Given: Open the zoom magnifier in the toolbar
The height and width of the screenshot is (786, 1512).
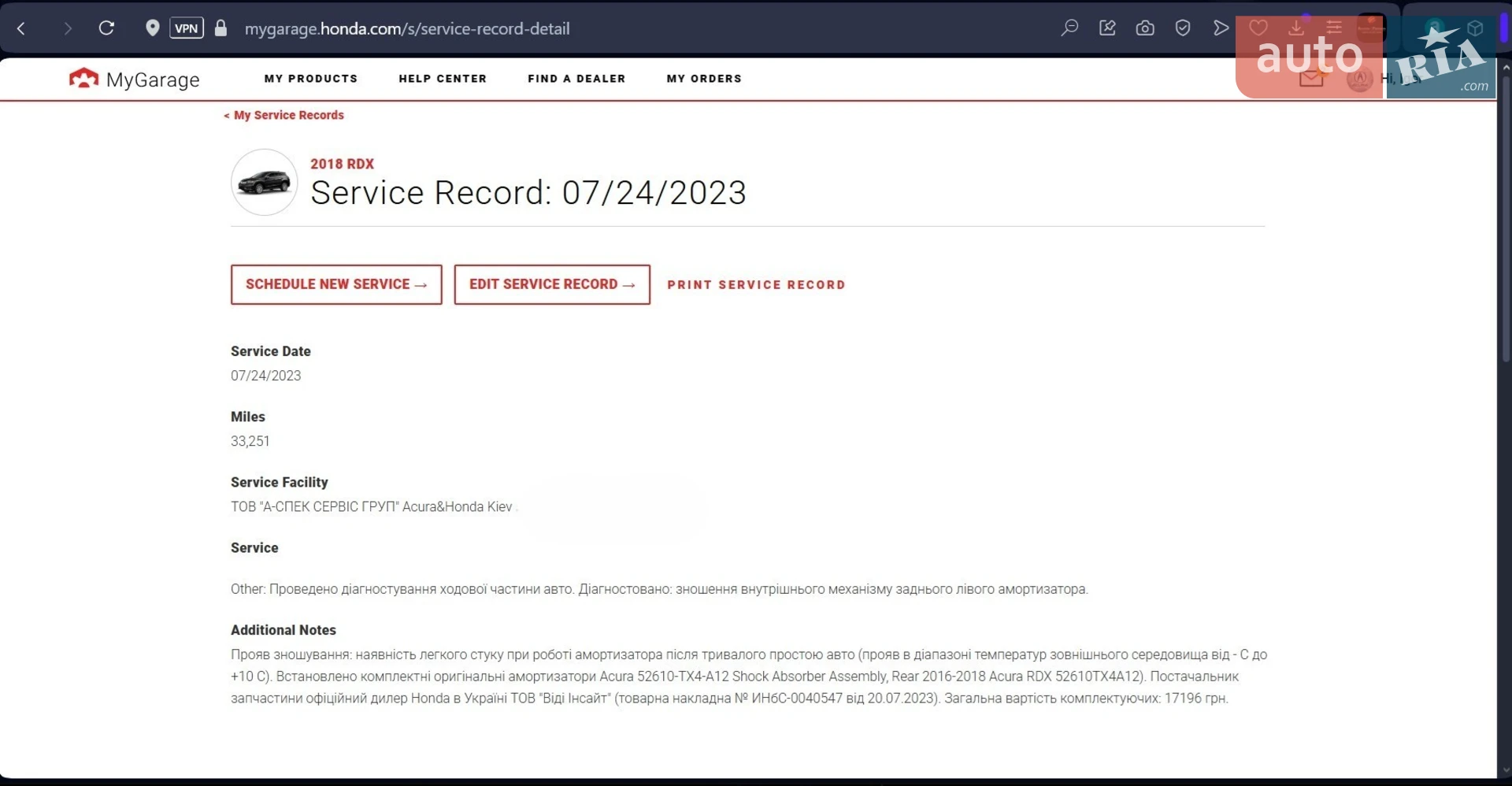Looking at the screenshot, I should (x=1069, y=28).
